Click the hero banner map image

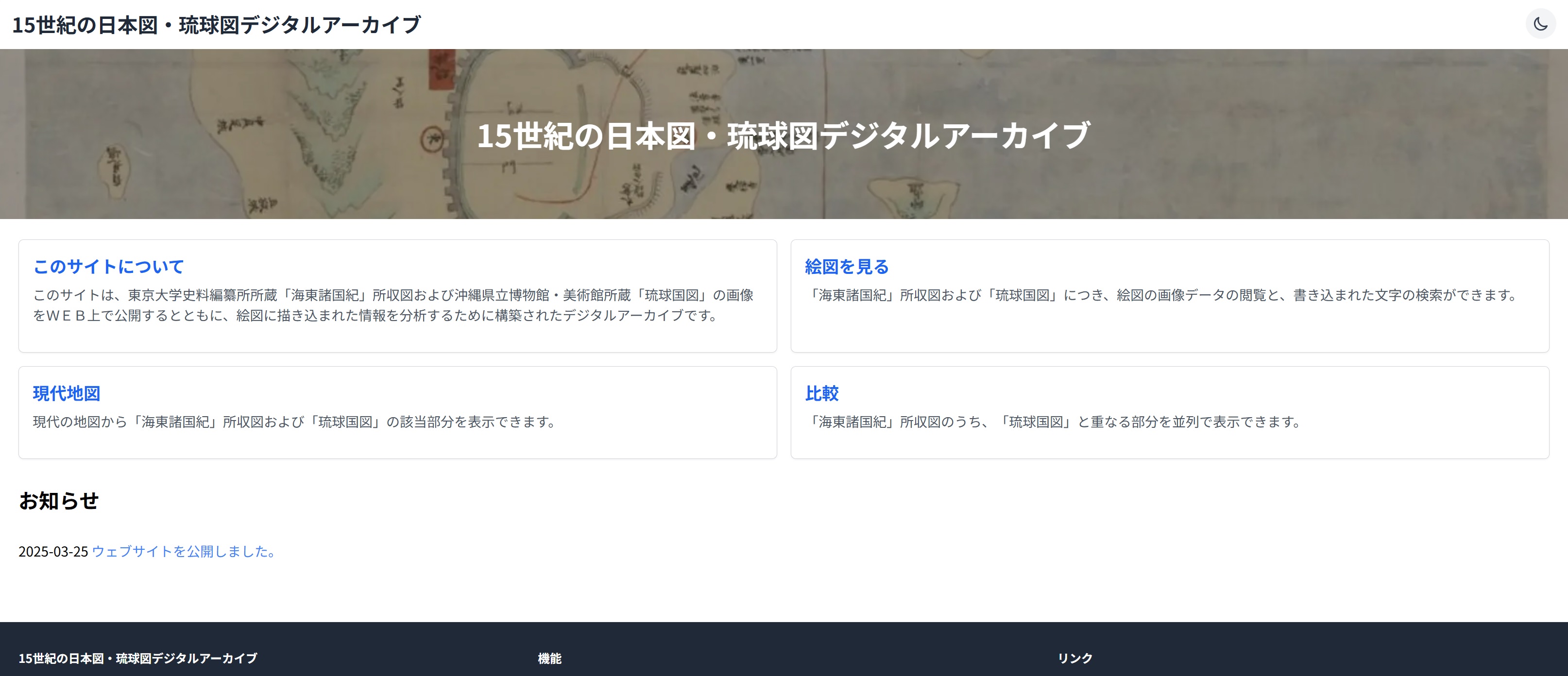(x=784, y=134)
